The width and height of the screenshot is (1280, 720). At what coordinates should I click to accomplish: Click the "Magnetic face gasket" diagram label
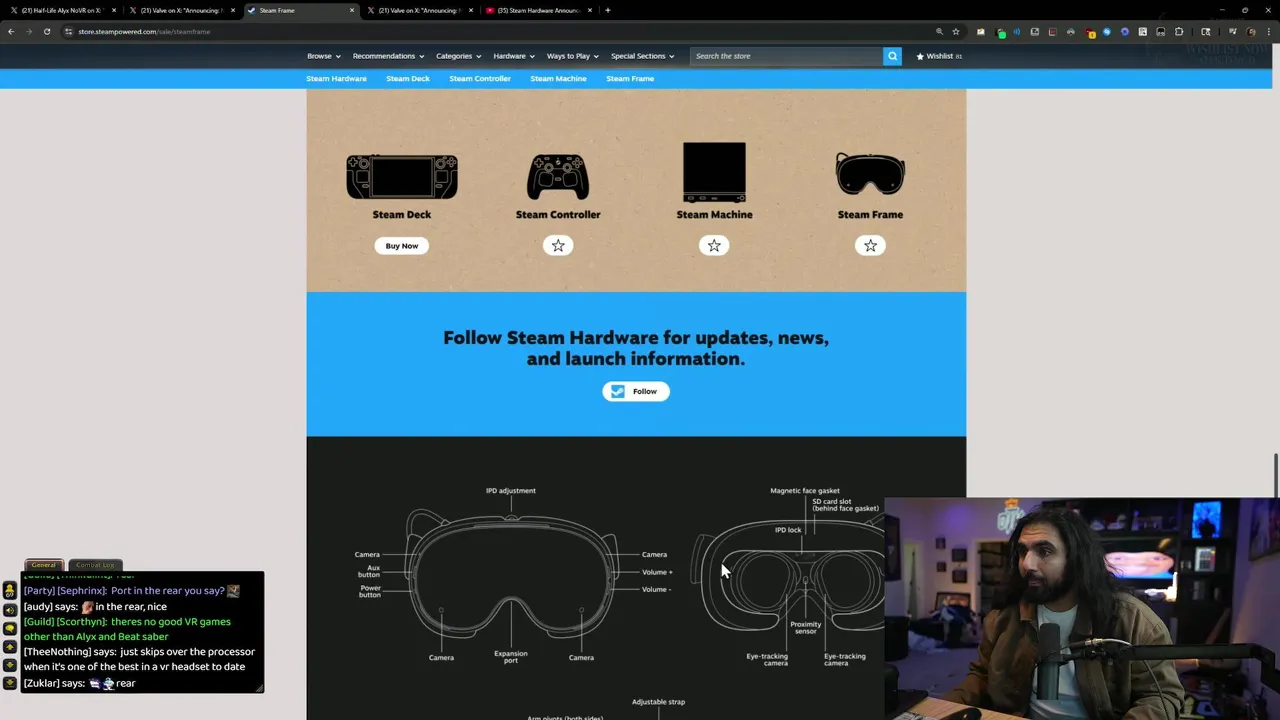[x=805, y=491]
